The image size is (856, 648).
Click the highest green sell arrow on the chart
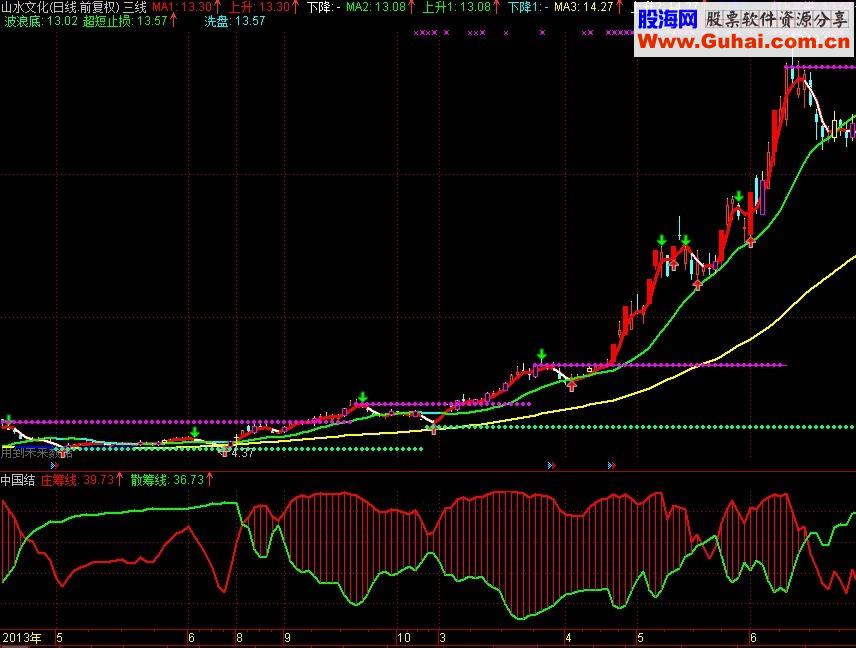coord(739,196)
